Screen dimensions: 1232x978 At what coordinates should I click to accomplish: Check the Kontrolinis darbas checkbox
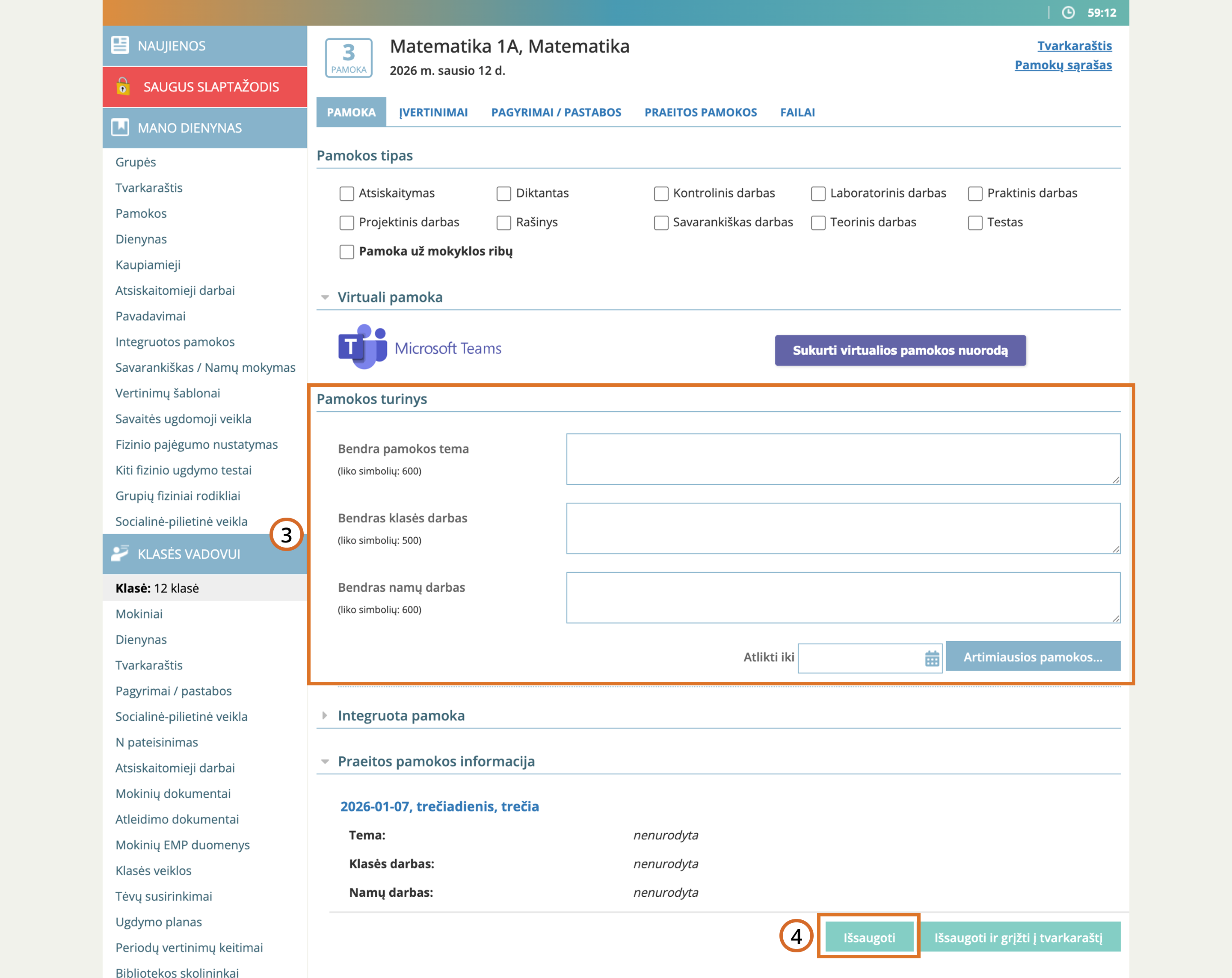point(660,194)
